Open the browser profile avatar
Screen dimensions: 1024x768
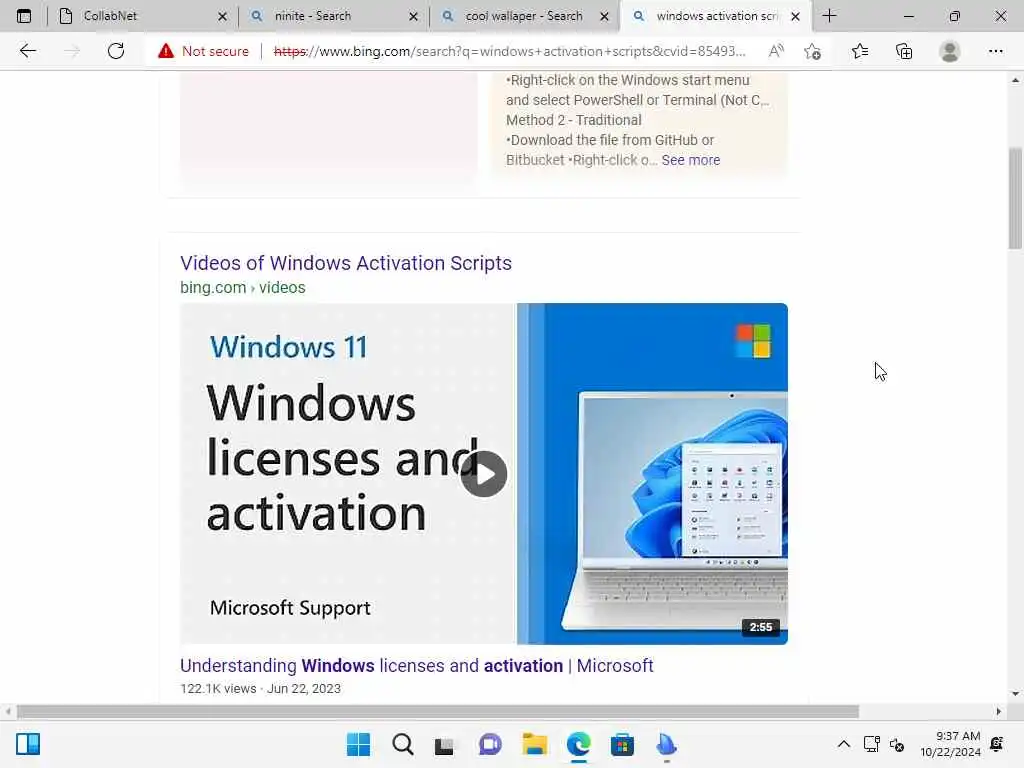[950, 51]
